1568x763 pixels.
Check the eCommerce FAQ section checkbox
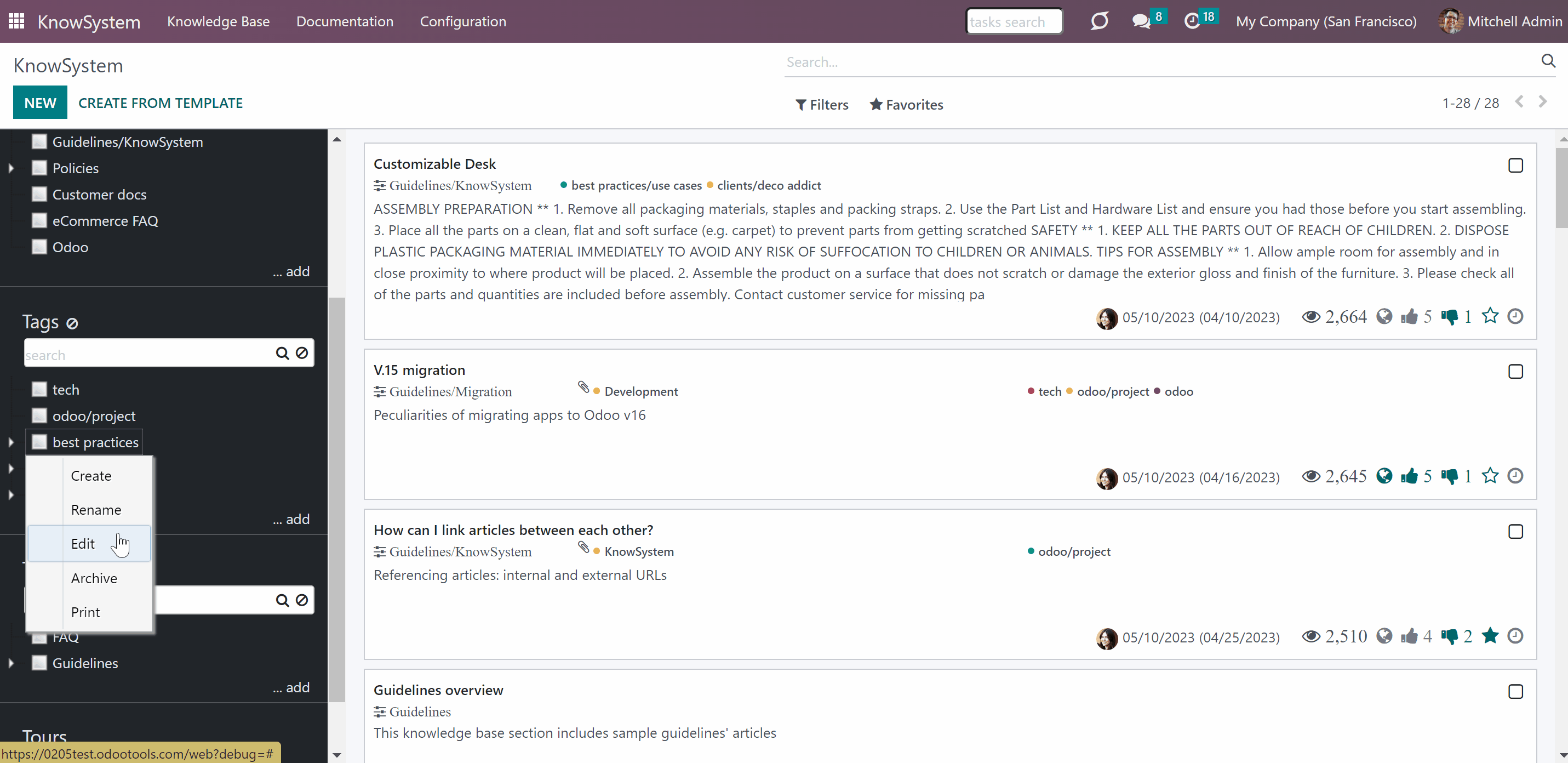click(39, 220)
